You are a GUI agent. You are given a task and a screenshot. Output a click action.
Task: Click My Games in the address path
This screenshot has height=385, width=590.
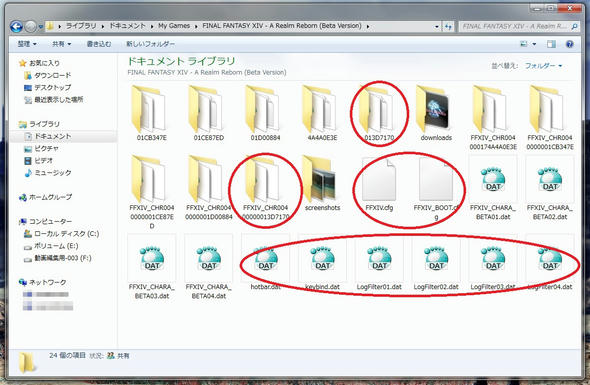point(174,26)
